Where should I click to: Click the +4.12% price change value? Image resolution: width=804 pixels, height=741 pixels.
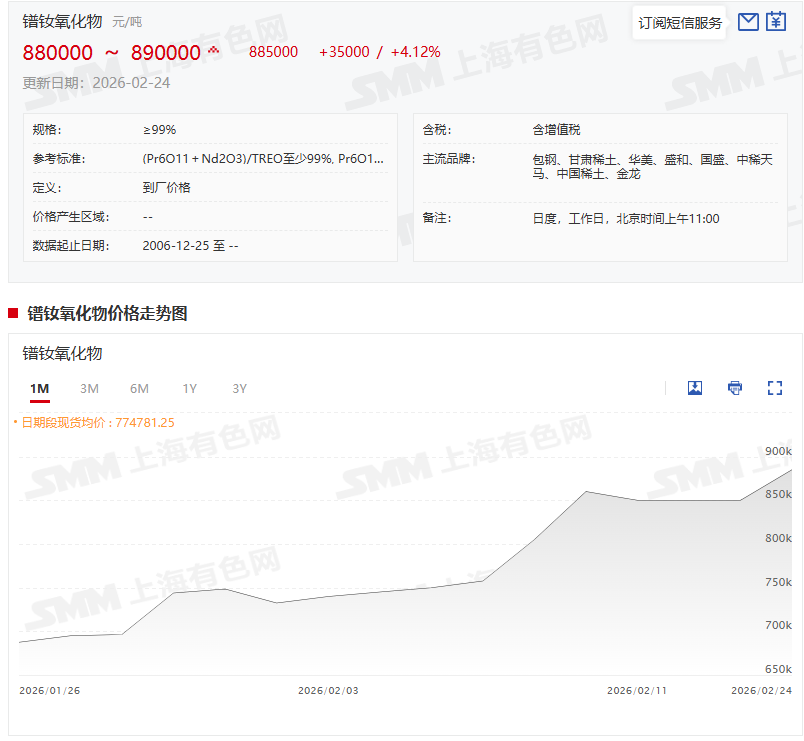pos(415,52)
